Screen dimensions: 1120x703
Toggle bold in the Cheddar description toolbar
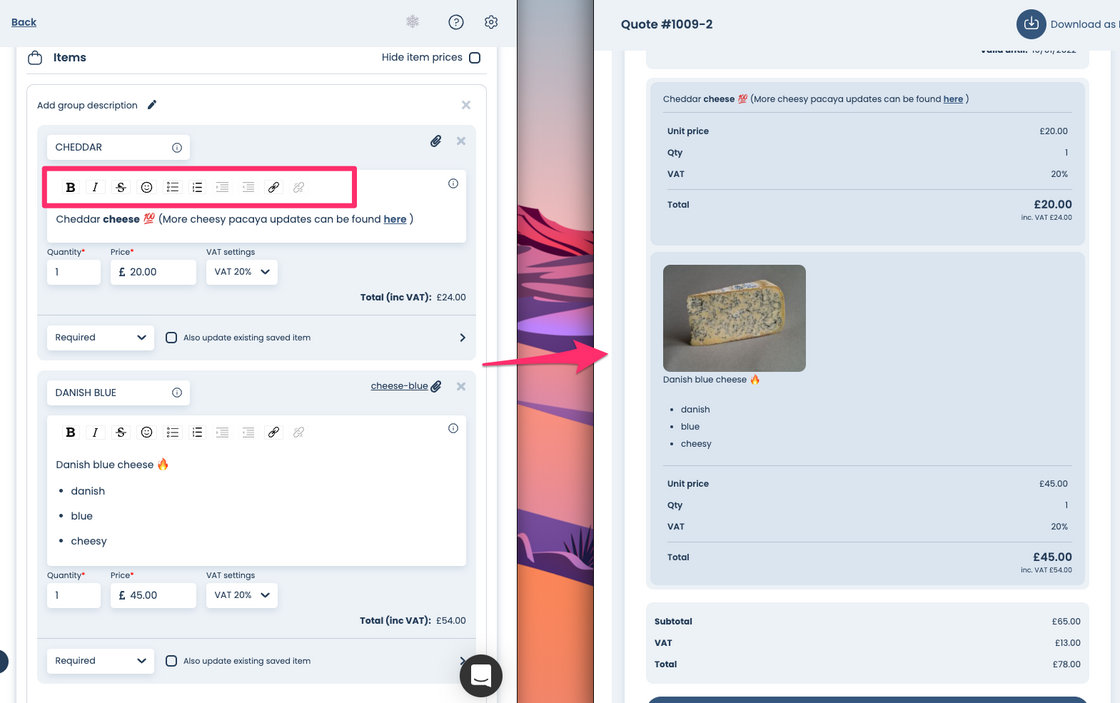click(70, 187)
